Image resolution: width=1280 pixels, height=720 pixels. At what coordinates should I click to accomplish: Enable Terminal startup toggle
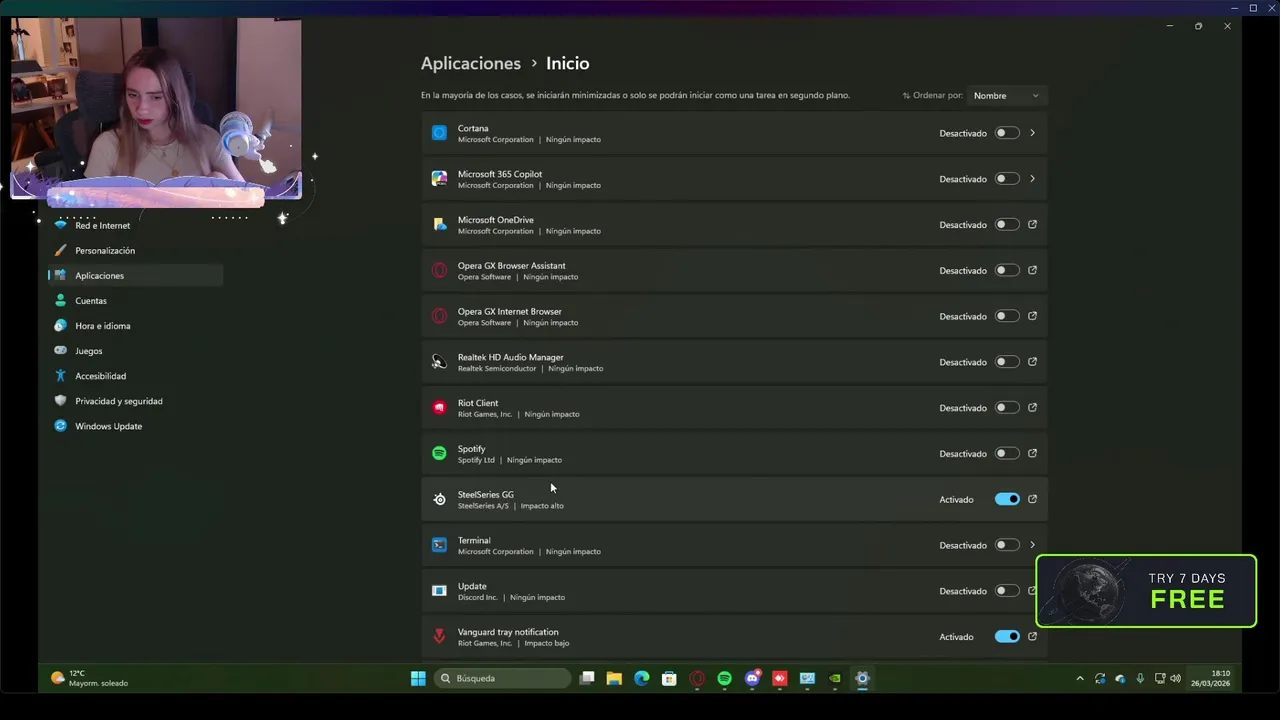(1007, 545)
